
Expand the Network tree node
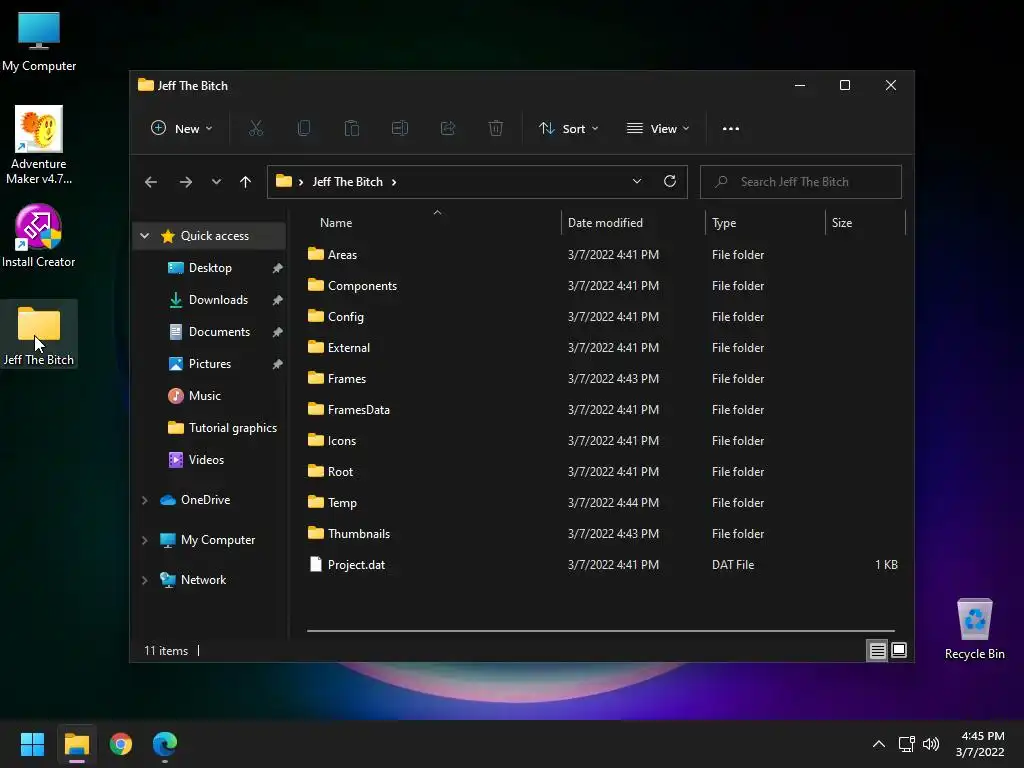coord(144,580)
